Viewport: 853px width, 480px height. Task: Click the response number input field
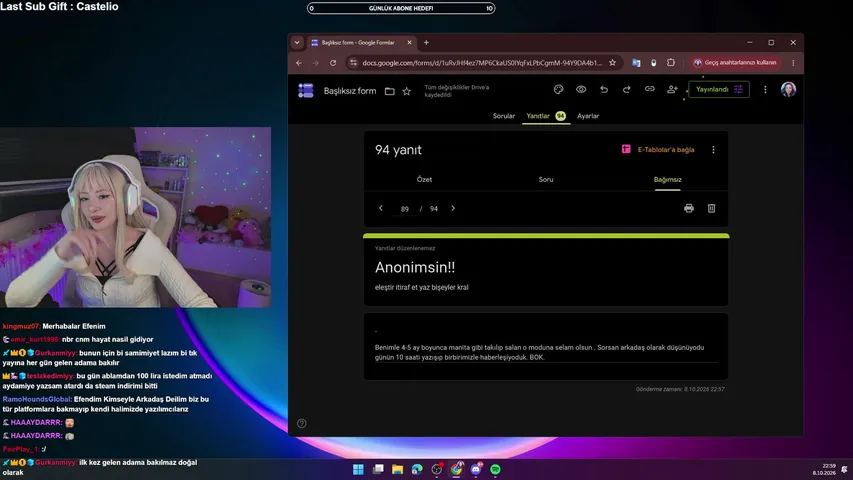pos(405,209)
